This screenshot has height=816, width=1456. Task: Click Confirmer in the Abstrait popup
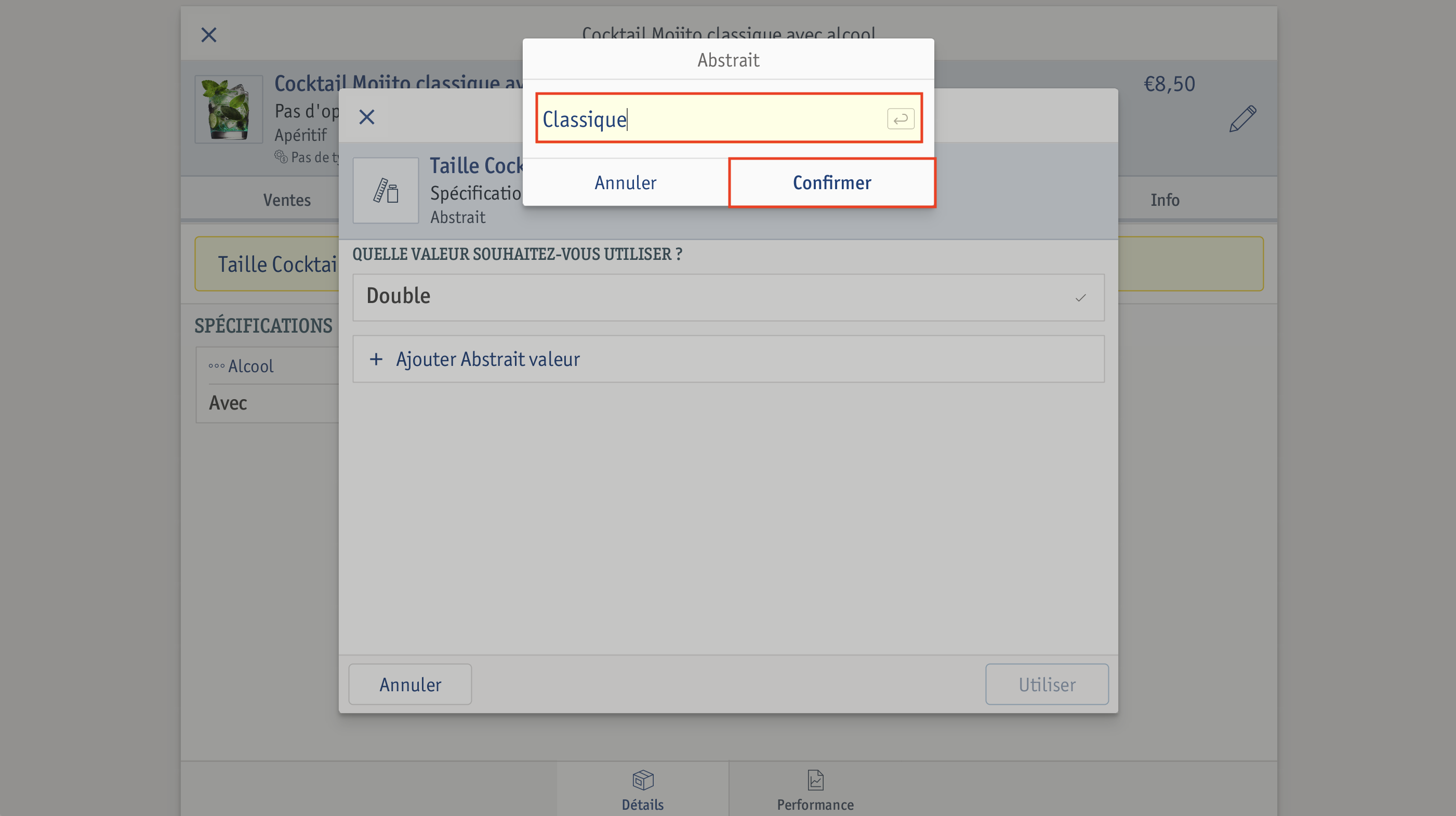coord(831,182)
